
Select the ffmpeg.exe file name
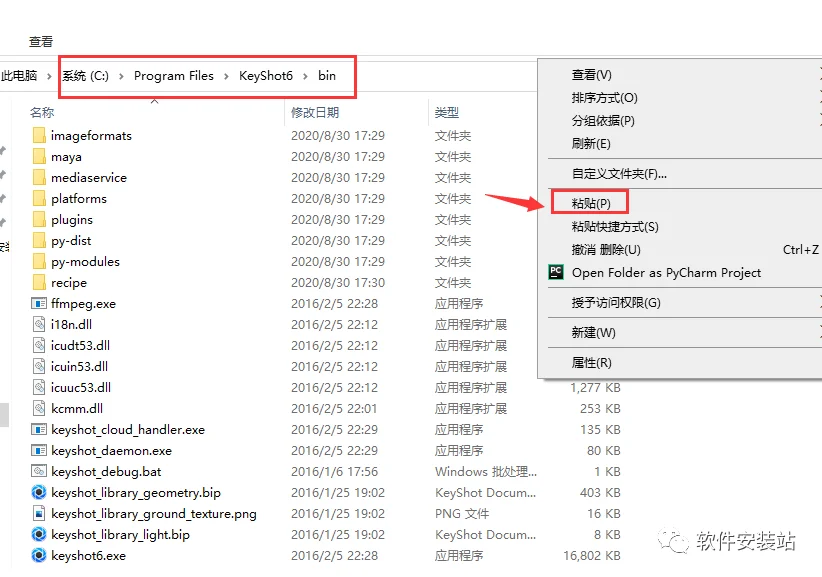click(x=83, y=303)
